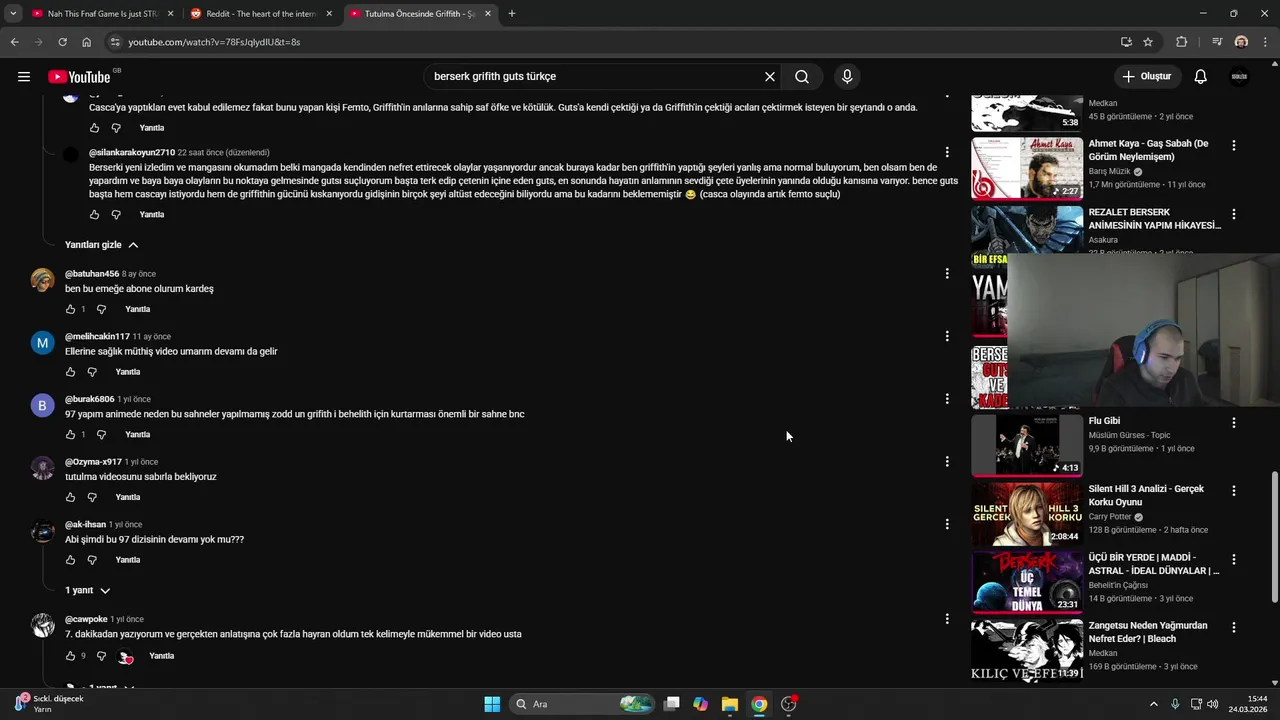
Task: Show hidden system tray icons chevron
Action: point(1153,704)
